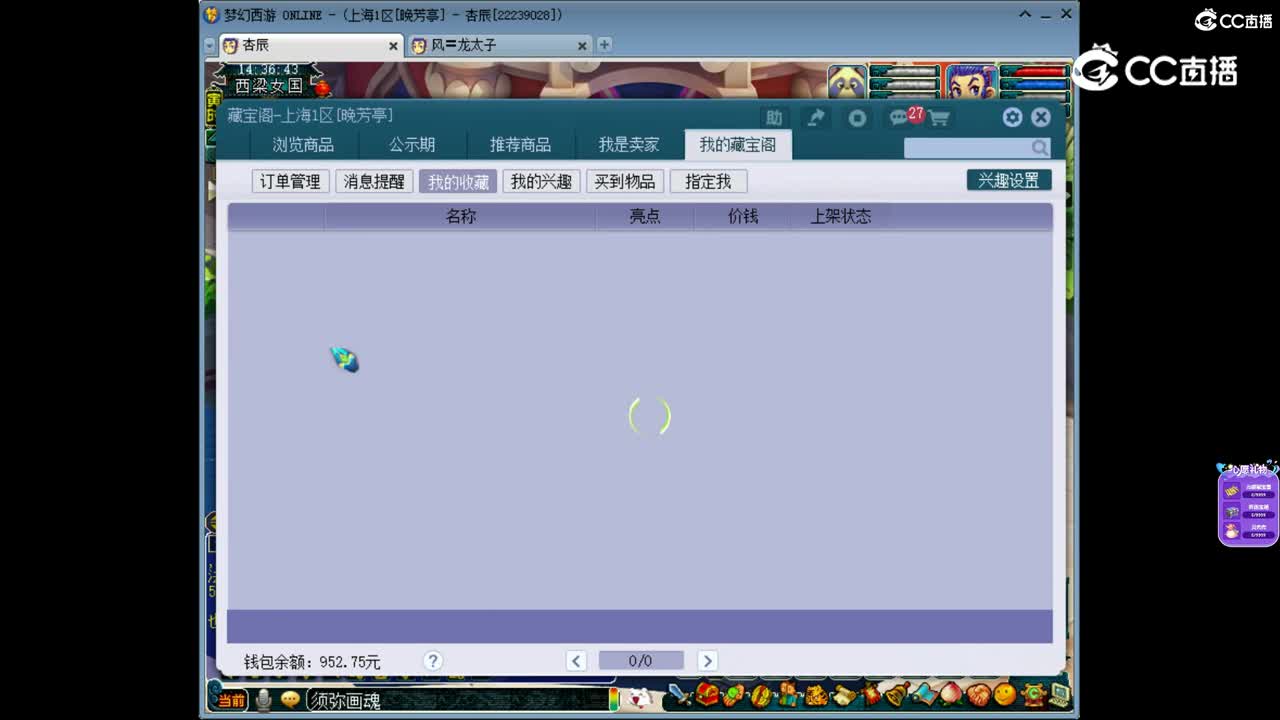Screen dimensions: 1280x720
Task: Toggle the chat microphone icon
Action: coord(264,700)
